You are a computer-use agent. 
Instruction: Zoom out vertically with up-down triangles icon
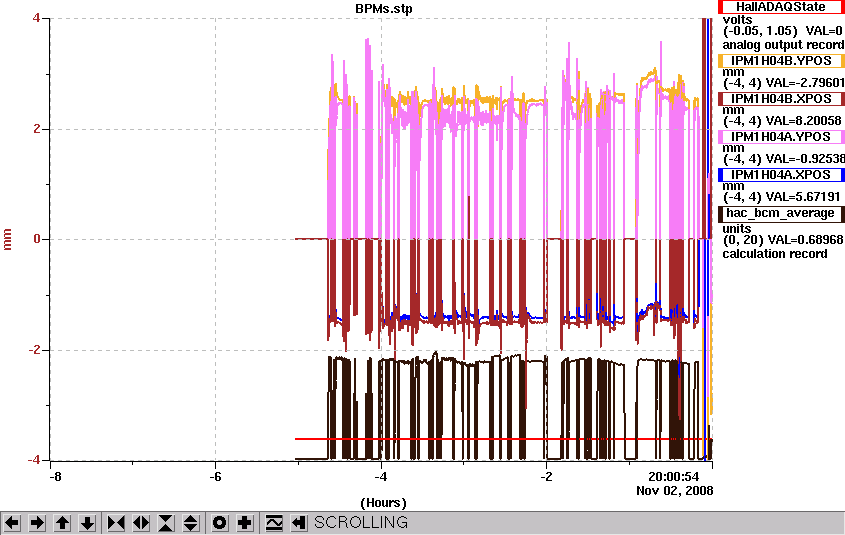pos(191,523)
